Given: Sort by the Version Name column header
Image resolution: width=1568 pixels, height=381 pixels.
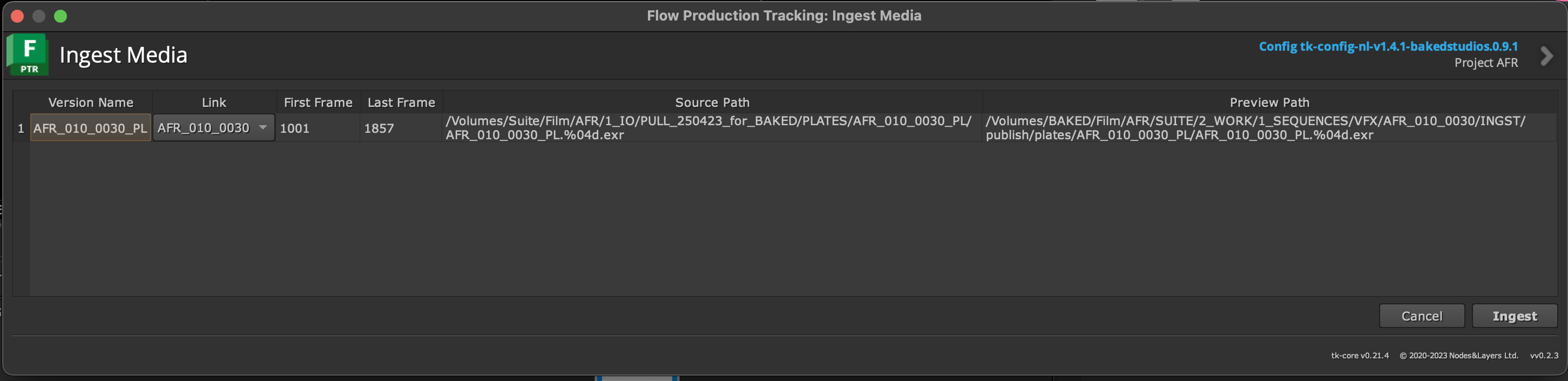Looking at the screenshot, I should pyautogui.click(x=91, y=102).
